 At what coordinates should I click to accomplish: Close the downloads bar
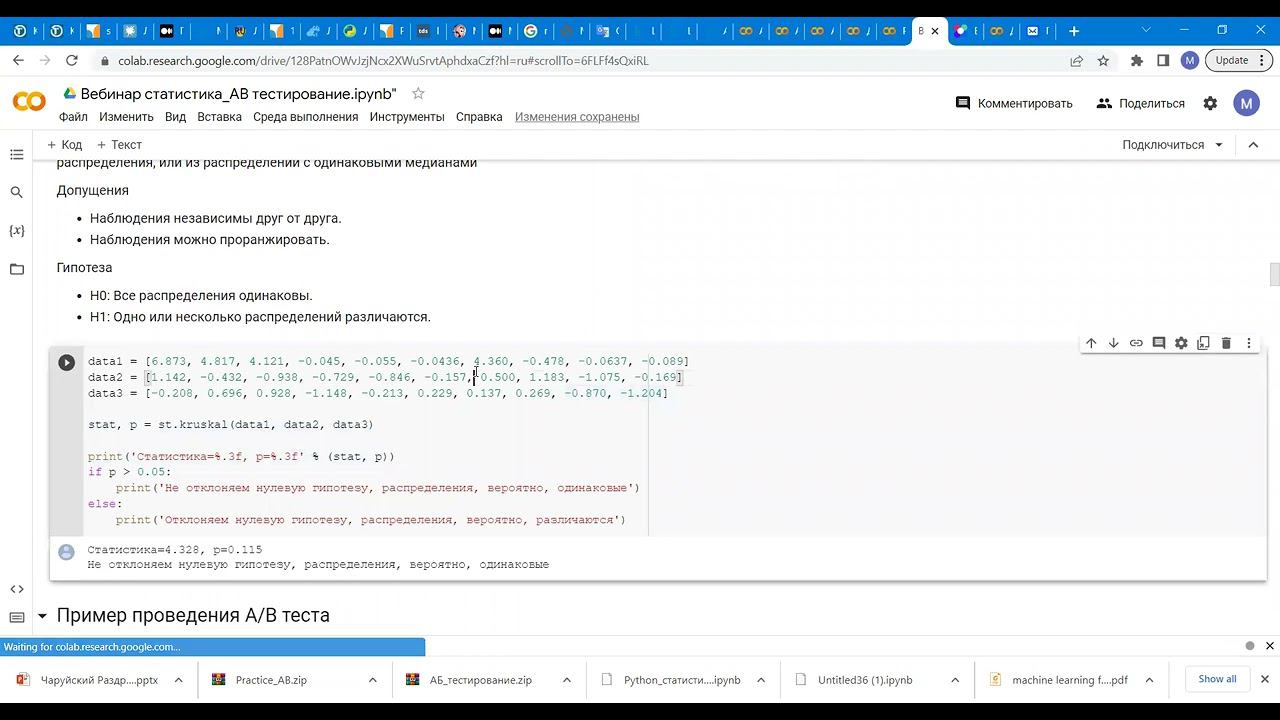(1264, 679)
